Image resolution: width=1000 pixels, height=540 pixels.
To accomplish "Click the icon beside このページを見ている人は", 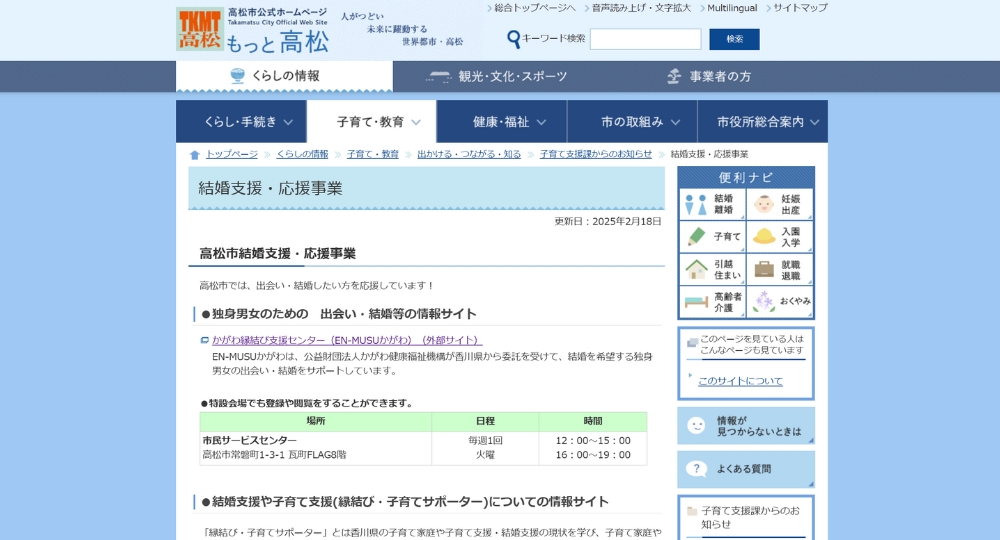I will coord(693,343).
